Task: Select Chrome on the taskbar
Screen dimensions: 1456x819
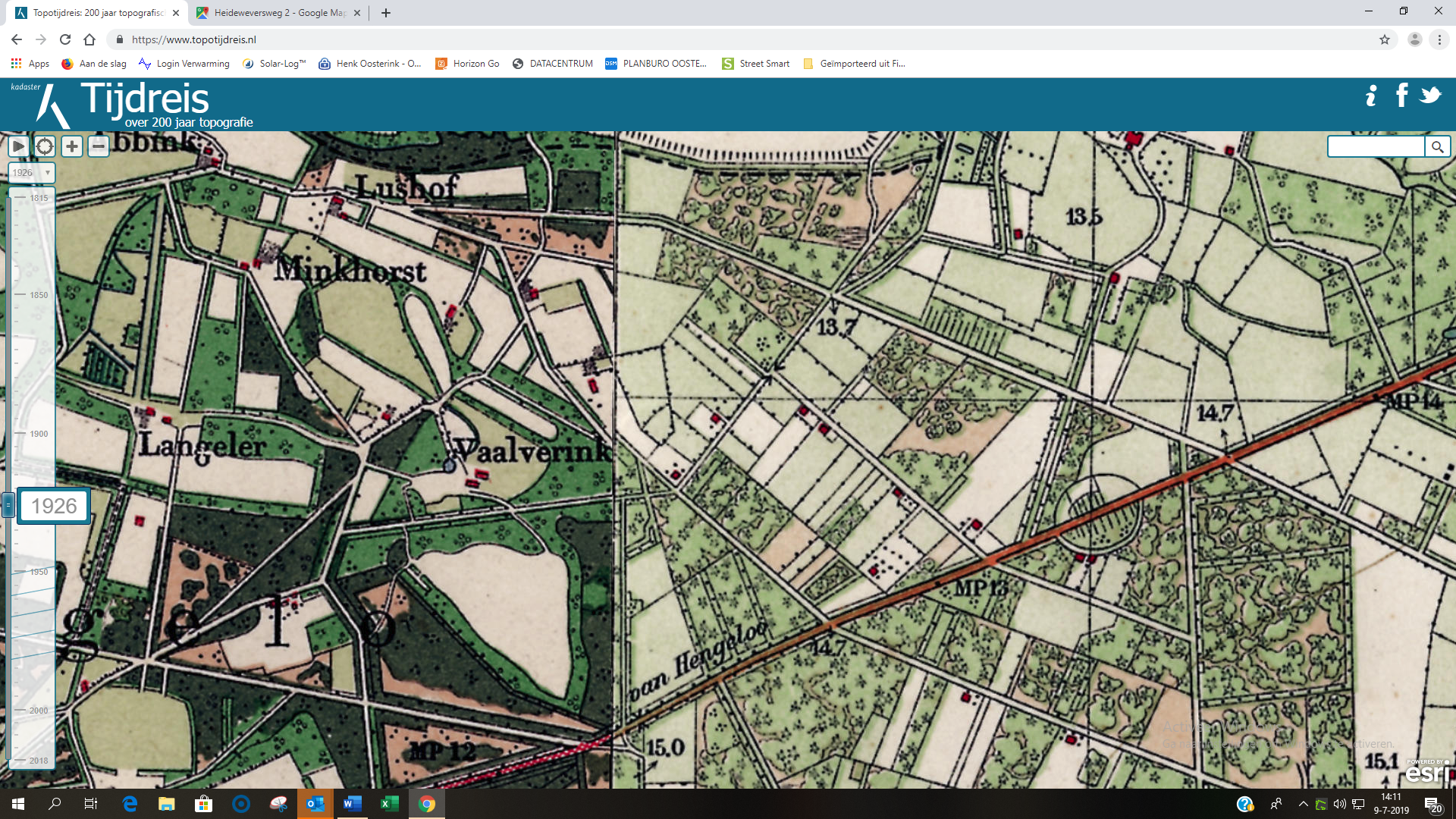Action: pyautogui.click(x=427, y=804)
